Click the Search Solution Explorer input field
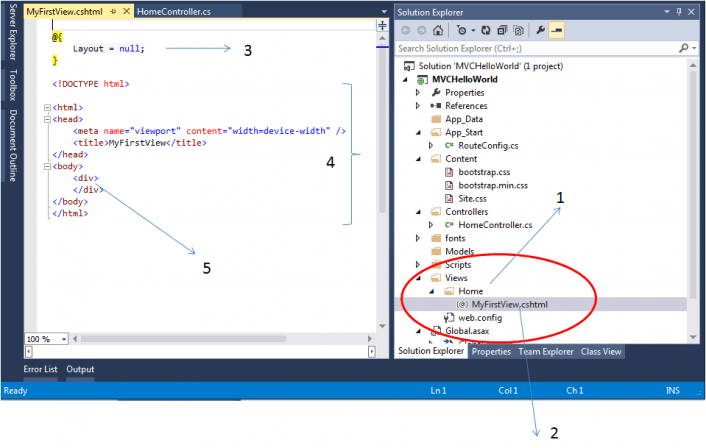 coord(536,48)
